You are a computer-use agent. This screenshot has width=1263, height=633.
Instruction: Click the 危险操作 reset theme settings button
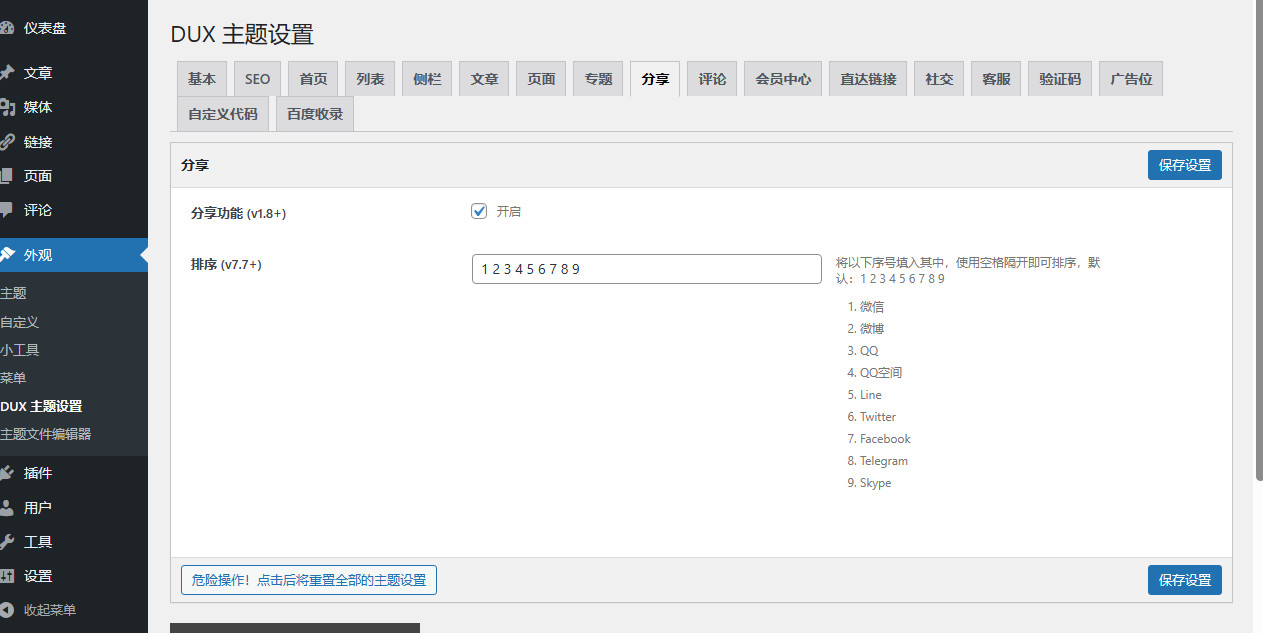click(x=309, y=580)
